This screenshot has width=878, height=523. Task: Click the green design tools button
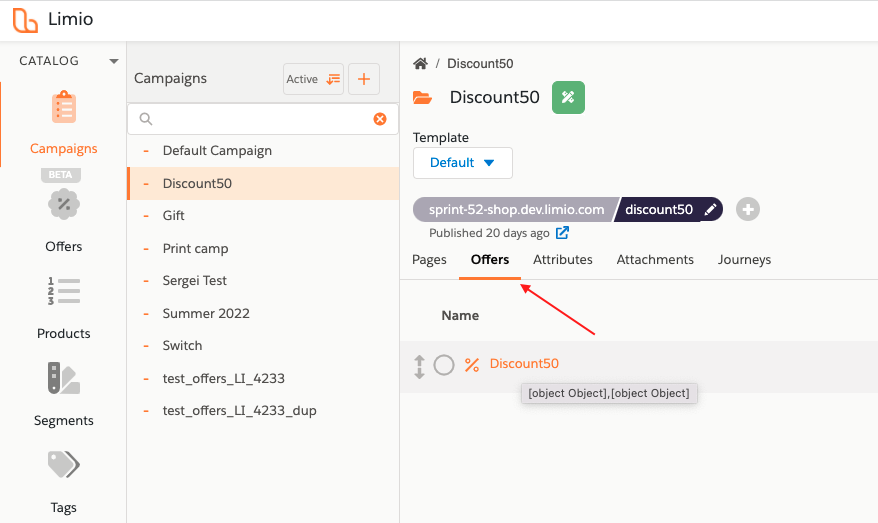pyautogui.click(x=568, y=97)
